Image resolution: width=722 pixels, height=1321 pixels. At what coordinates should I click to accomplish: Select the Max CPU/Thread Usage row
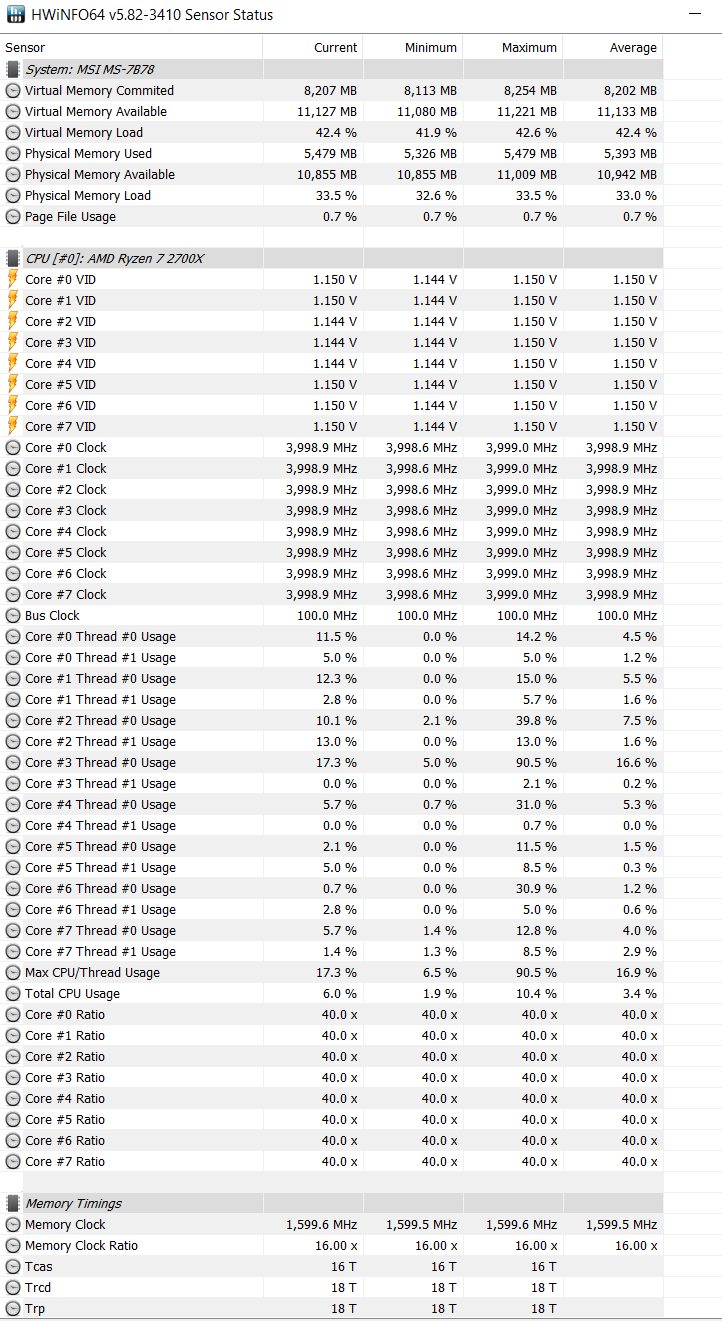coord(331,972)
